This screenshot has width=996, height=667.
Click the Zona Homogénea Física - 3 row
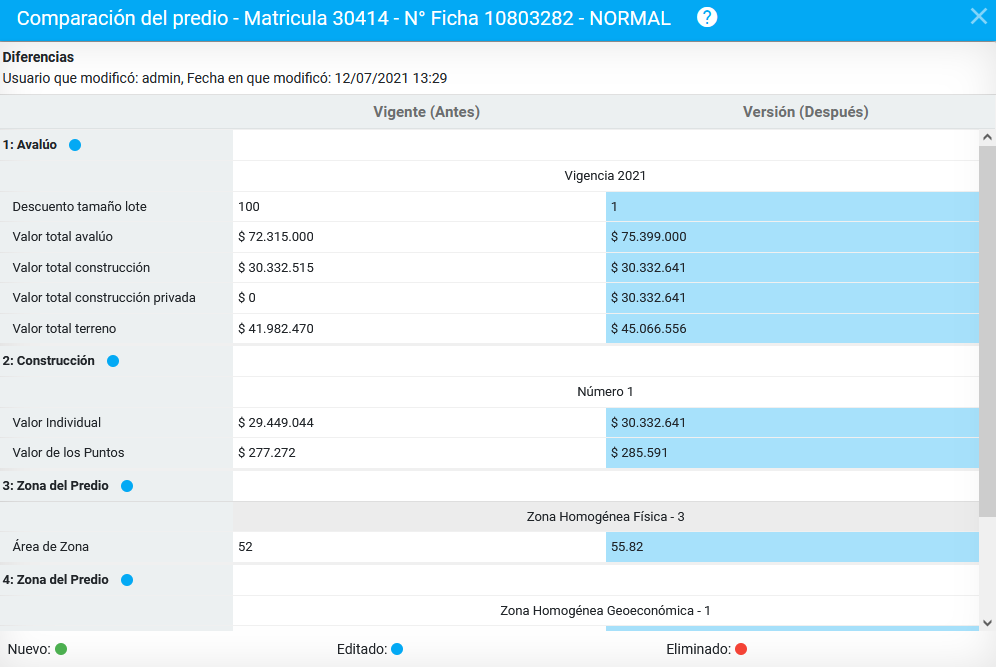click(605, 517)
